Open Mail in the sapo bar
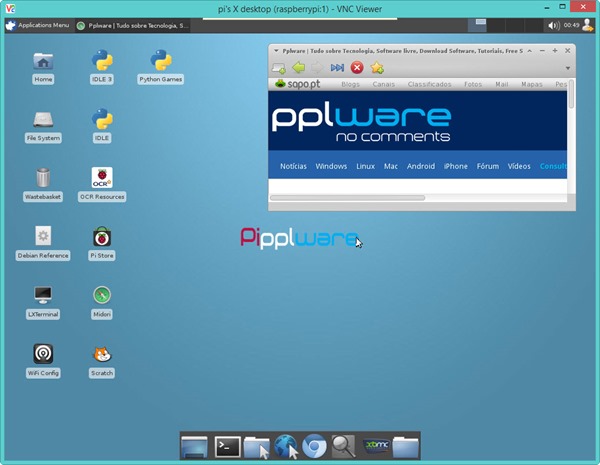The width and height of the screenshot is (600, 465). tap(502, 84)
